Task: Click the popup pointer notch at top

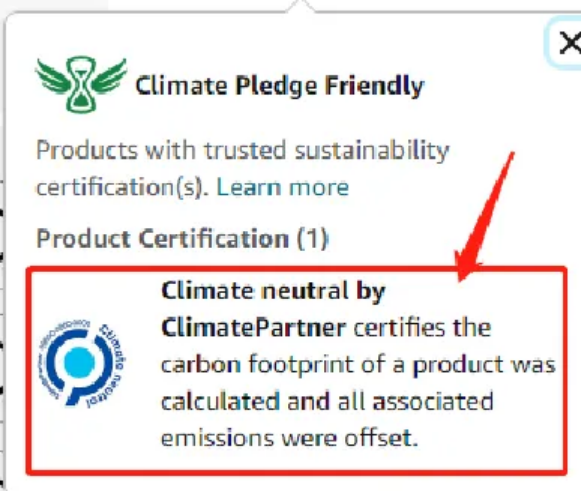Action: point(303,6)
